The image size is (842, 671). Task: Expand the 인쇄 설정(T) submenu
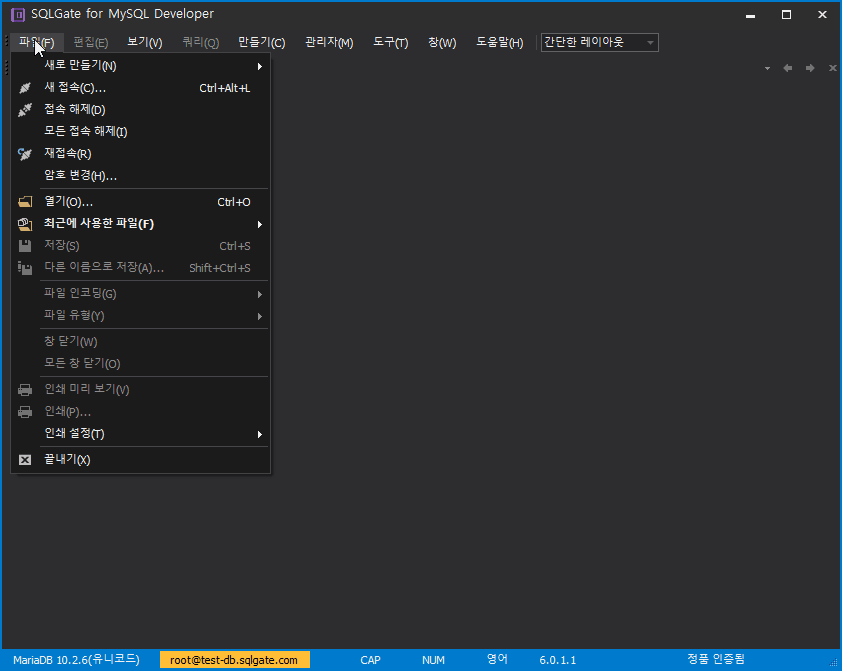pyautogui.click(x=140, y=434)
